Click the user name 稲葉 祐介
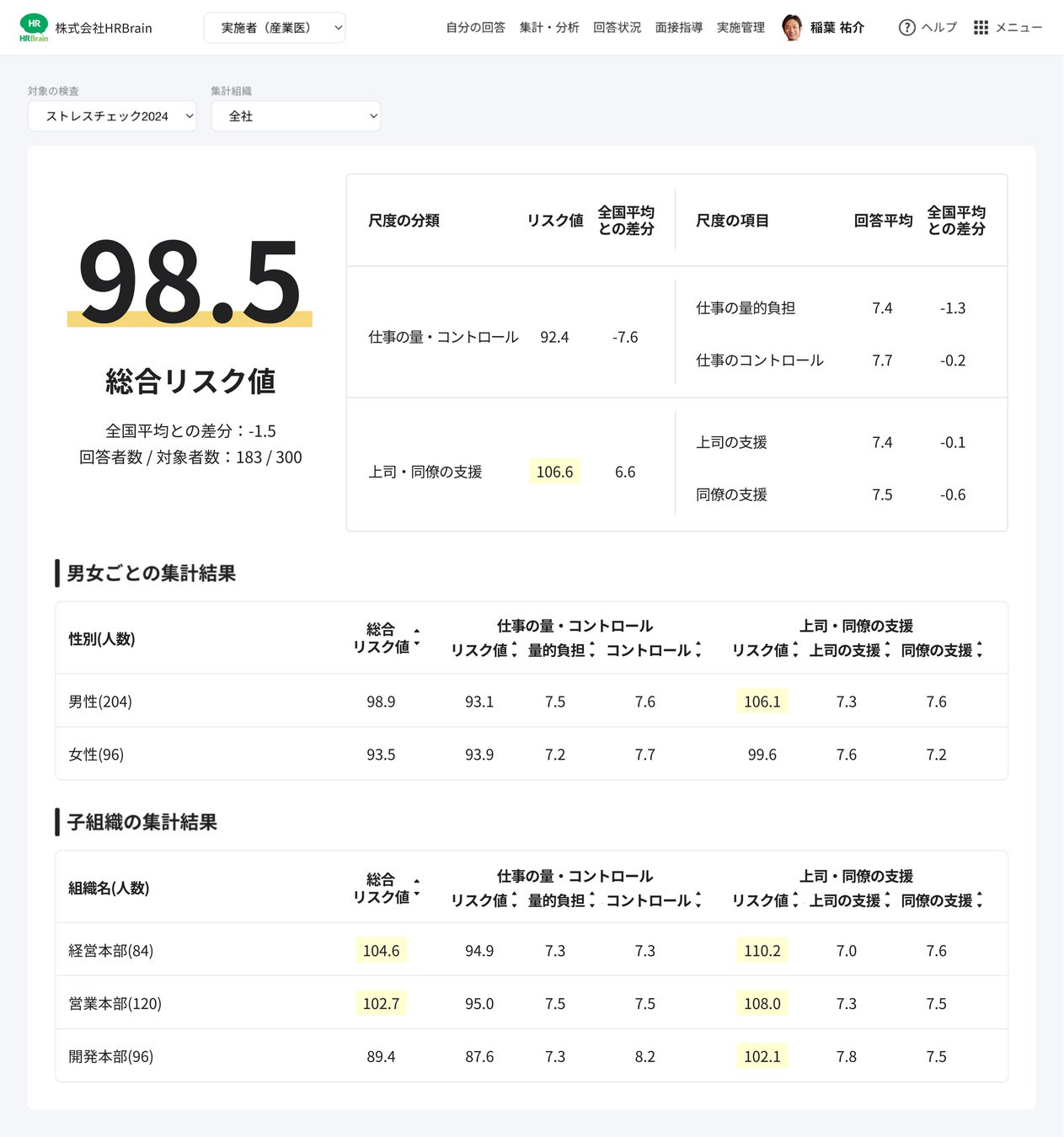The image size is (1064, 1137). pos(837,28)
